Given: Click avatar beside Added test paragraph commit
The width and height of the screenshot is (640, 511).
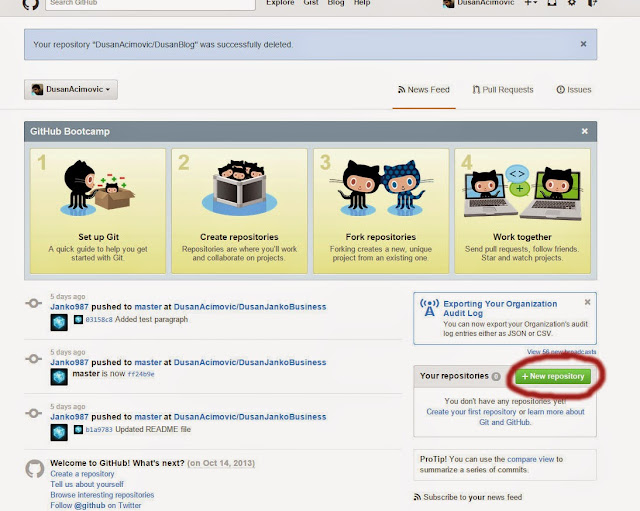Looking at the screenshot, I should coord(59,322).
